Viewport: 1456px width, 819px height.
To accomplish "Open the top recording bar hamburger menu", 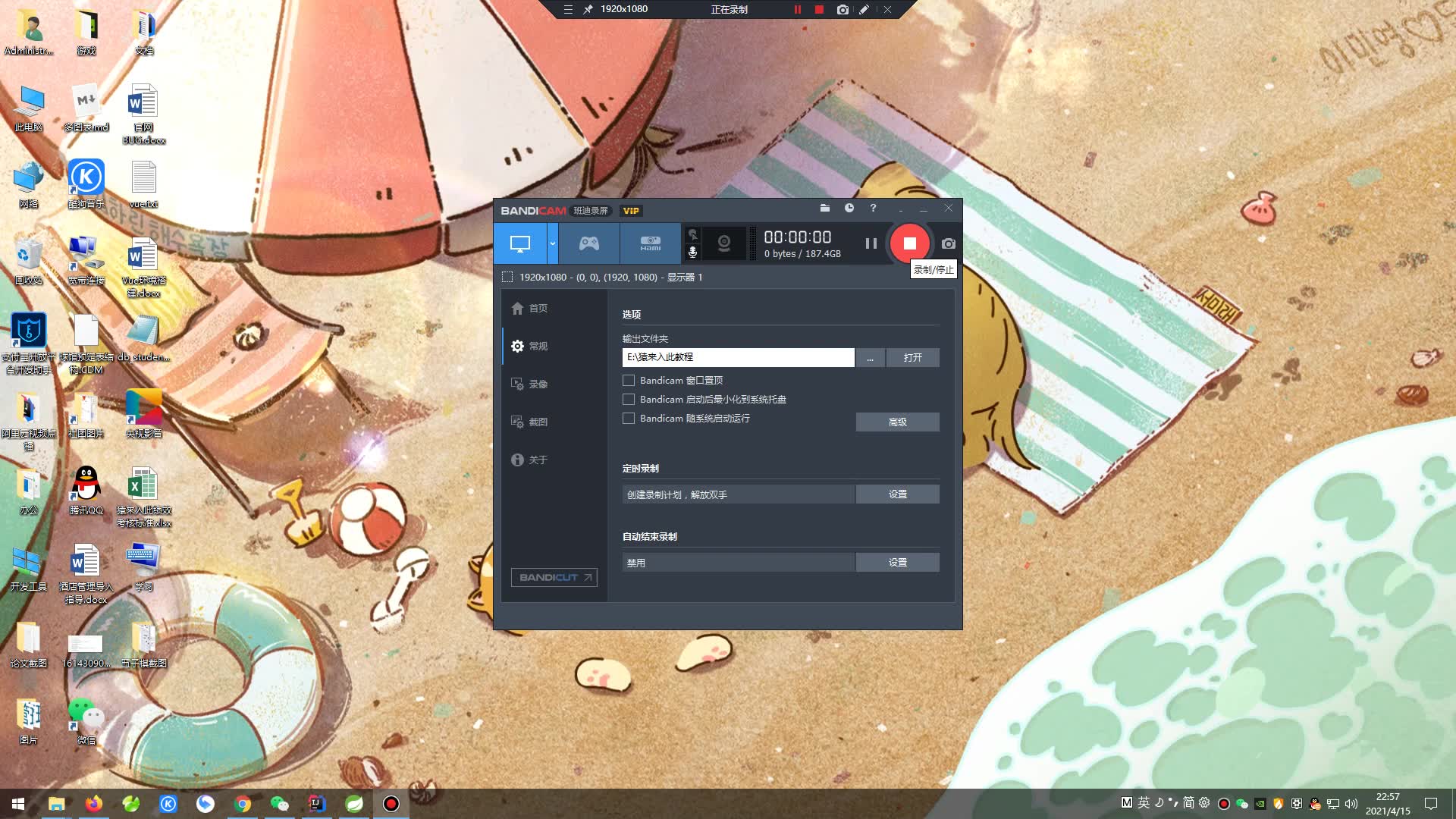I will [x=568, y=9].
